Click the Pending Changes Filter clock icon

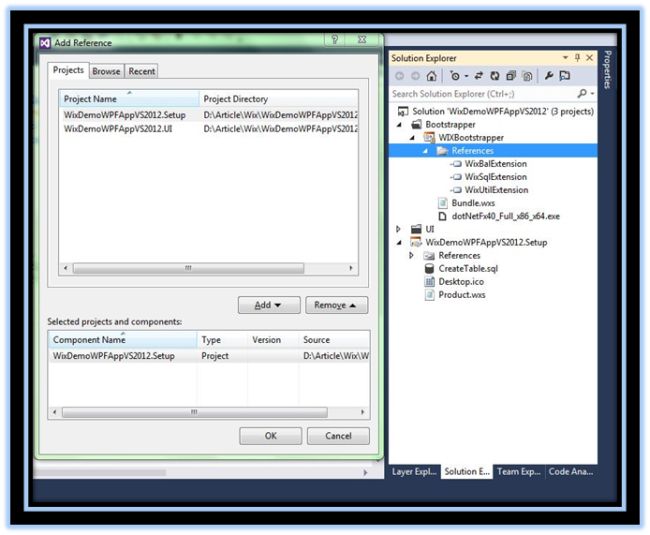tap(455, 76)
